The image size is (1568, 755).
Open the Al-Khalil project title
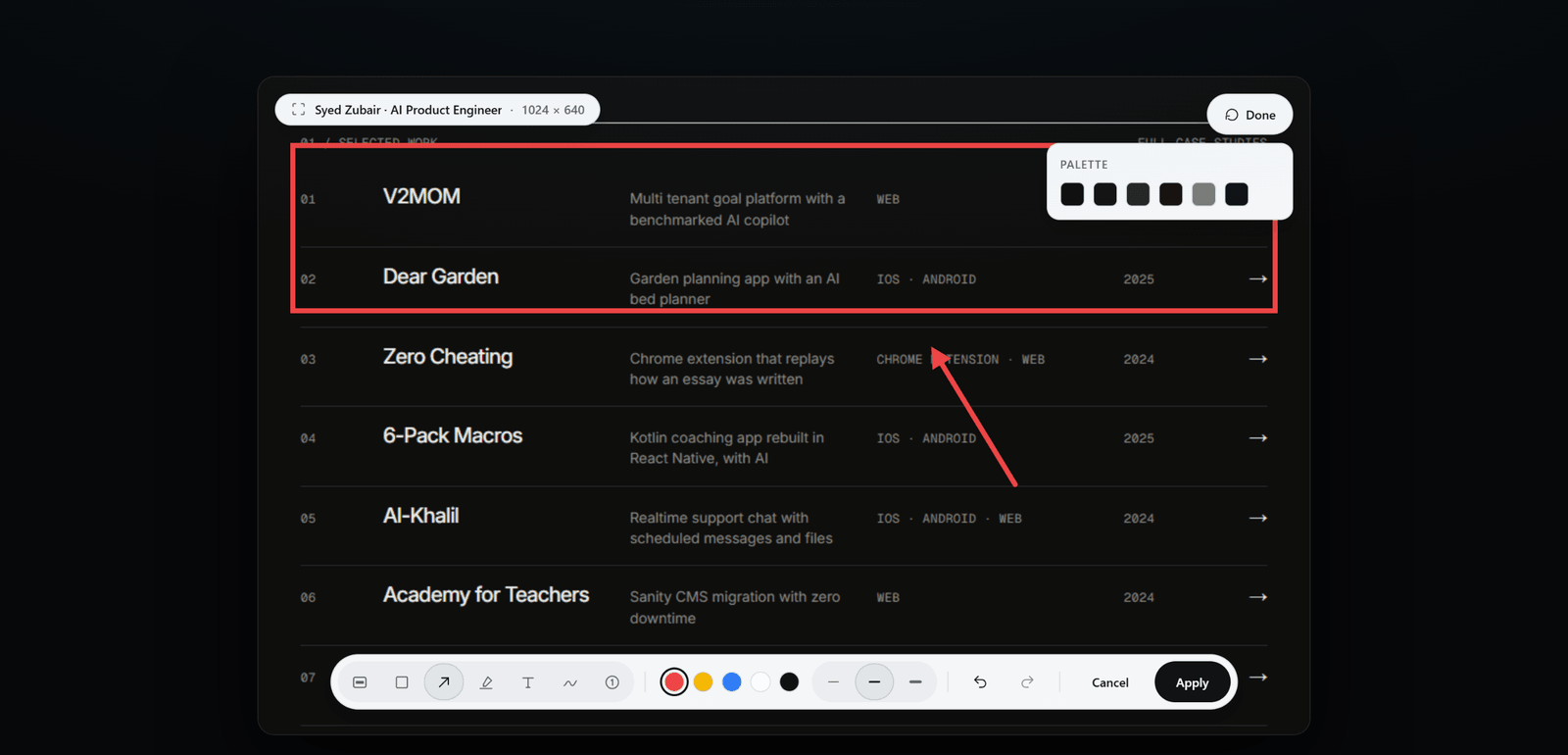[420, 516]
